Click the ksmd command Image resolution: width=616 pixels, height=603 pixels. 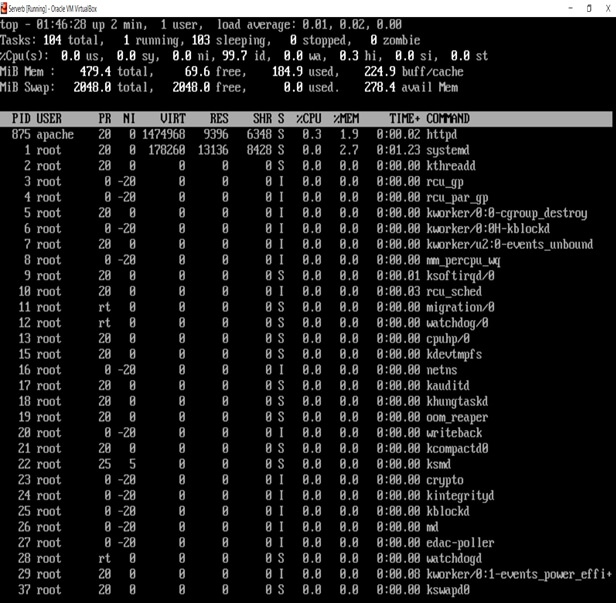pyautogui.click(x=438, y=464)
